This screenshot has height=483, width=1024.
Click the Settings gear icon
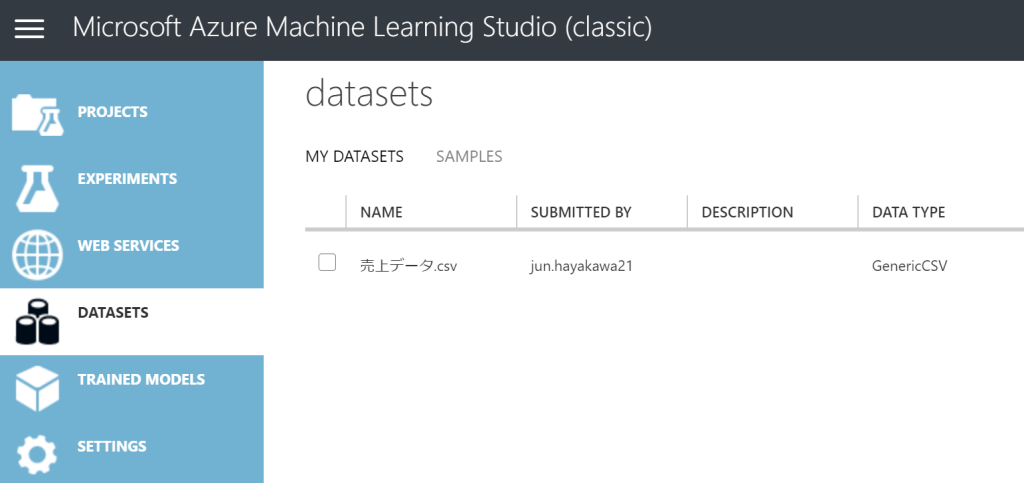37,454
